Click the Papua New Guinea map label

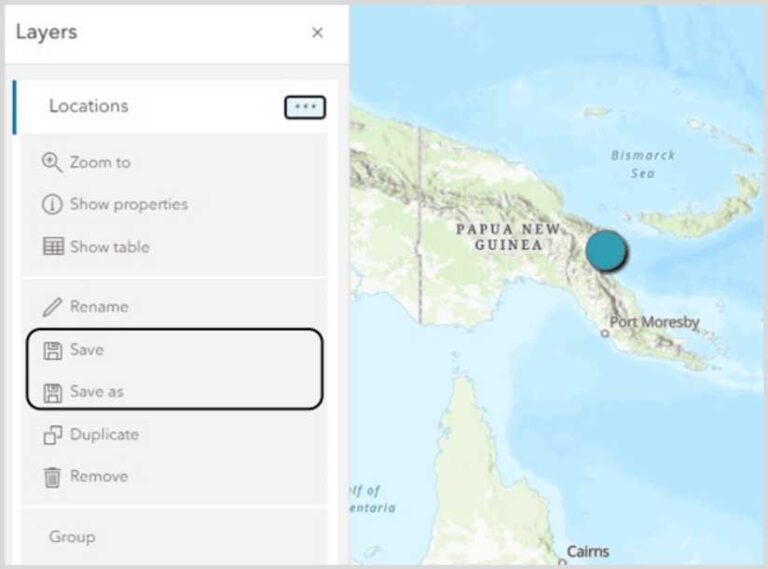508,237
